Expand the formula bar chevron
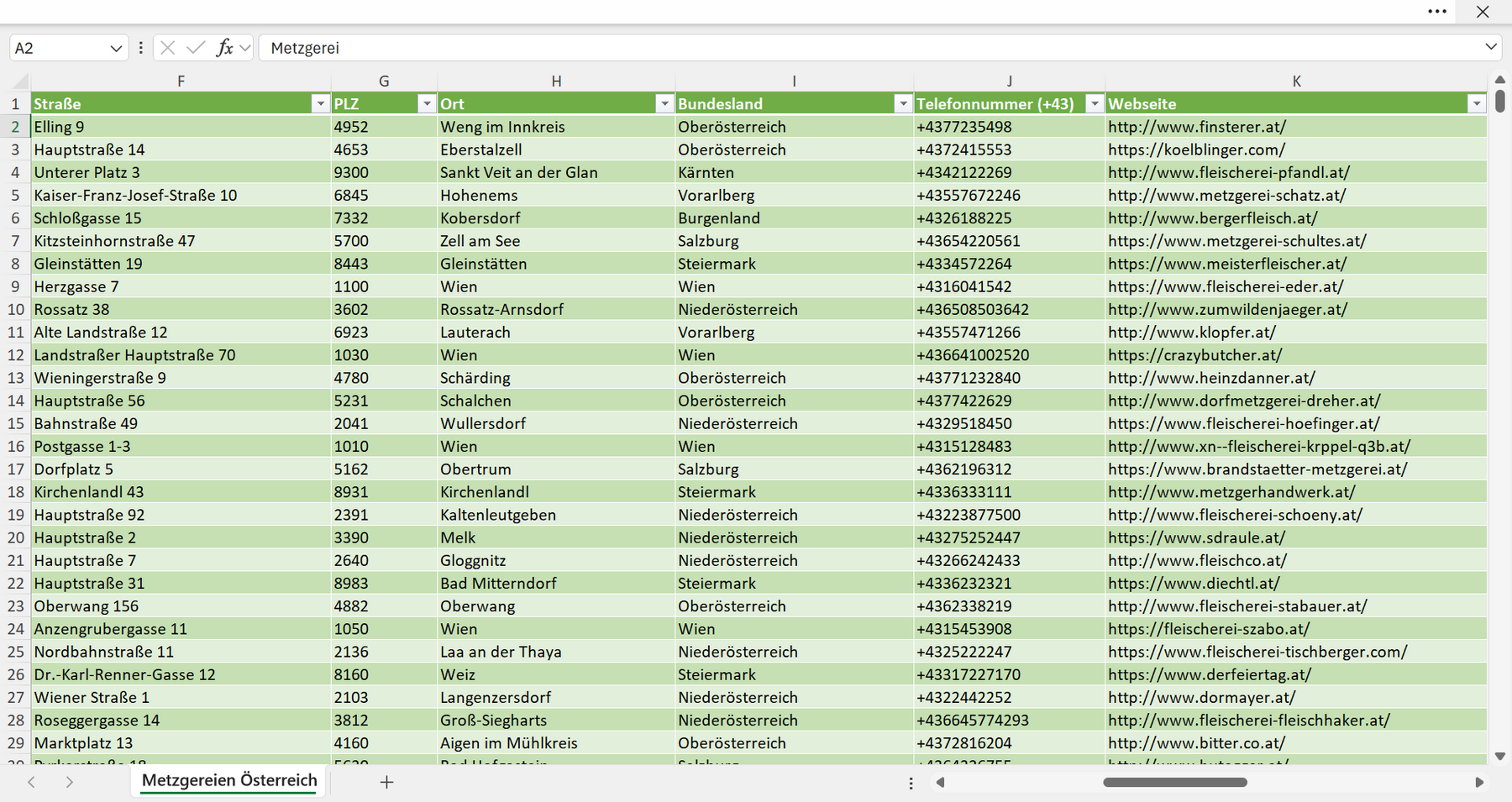Viewport: 1512px width, 802px height. click(x=1491, y=47)
